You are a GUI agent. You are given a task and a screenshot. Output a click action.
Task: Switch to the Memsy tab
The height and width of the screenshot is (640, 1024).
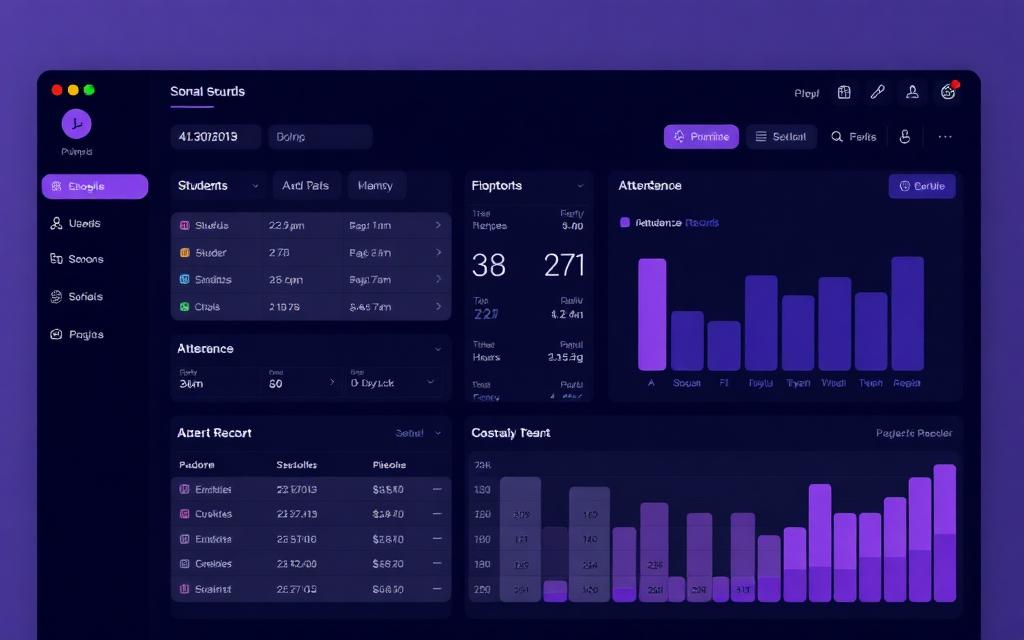376,185
